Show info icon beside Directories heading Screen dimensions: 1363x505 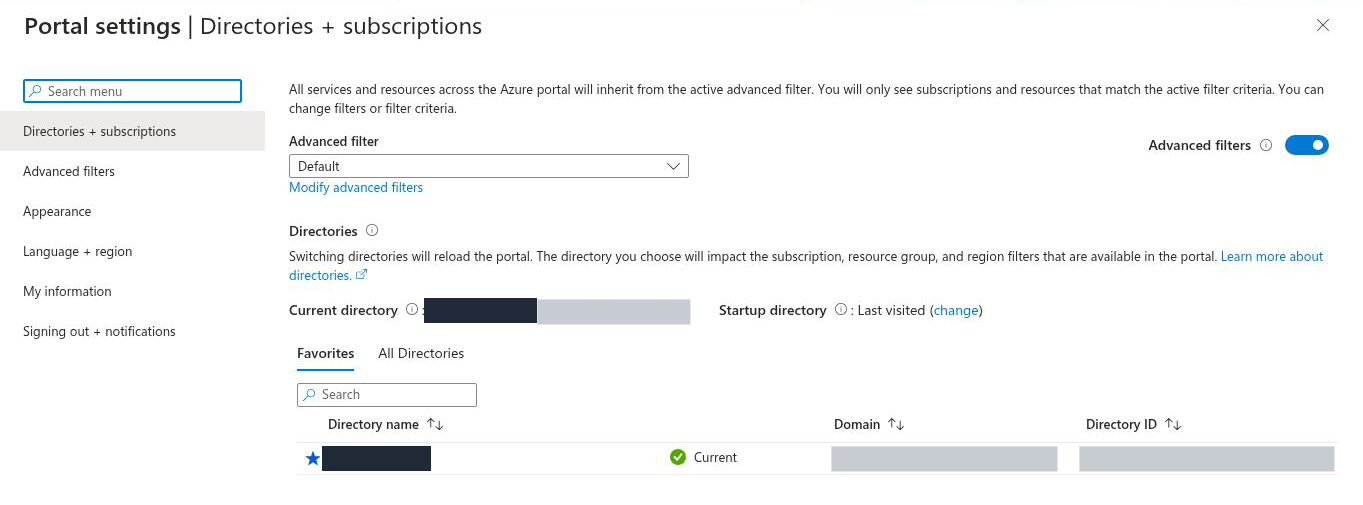(372, 230)
